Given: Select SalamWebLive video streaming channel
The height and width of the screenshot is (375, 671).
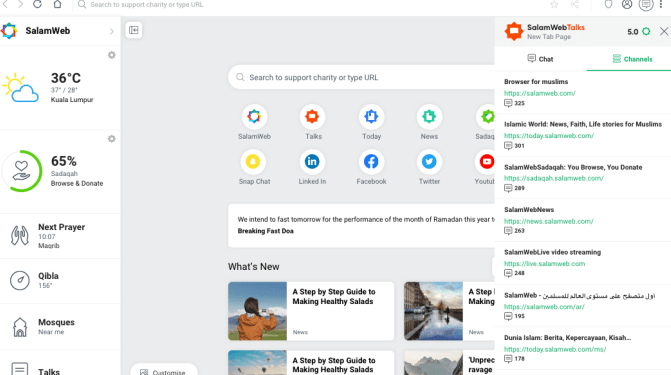Looking at the screenshot, I should pos(552,252).
